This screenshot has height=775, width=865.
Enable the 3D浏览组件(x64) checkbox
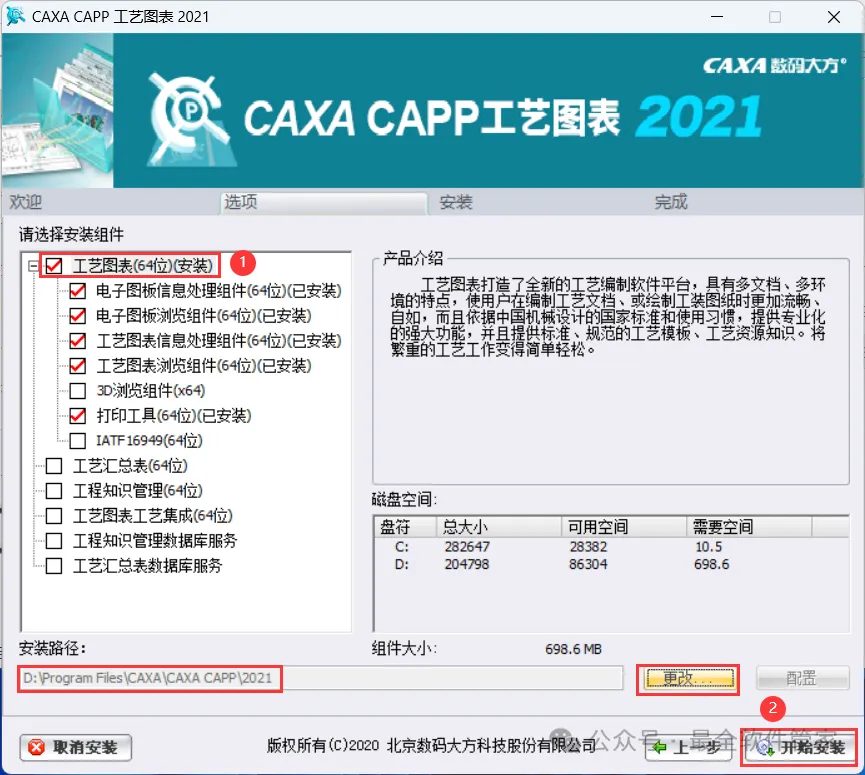pyautogui.click(x=78, y=391)
